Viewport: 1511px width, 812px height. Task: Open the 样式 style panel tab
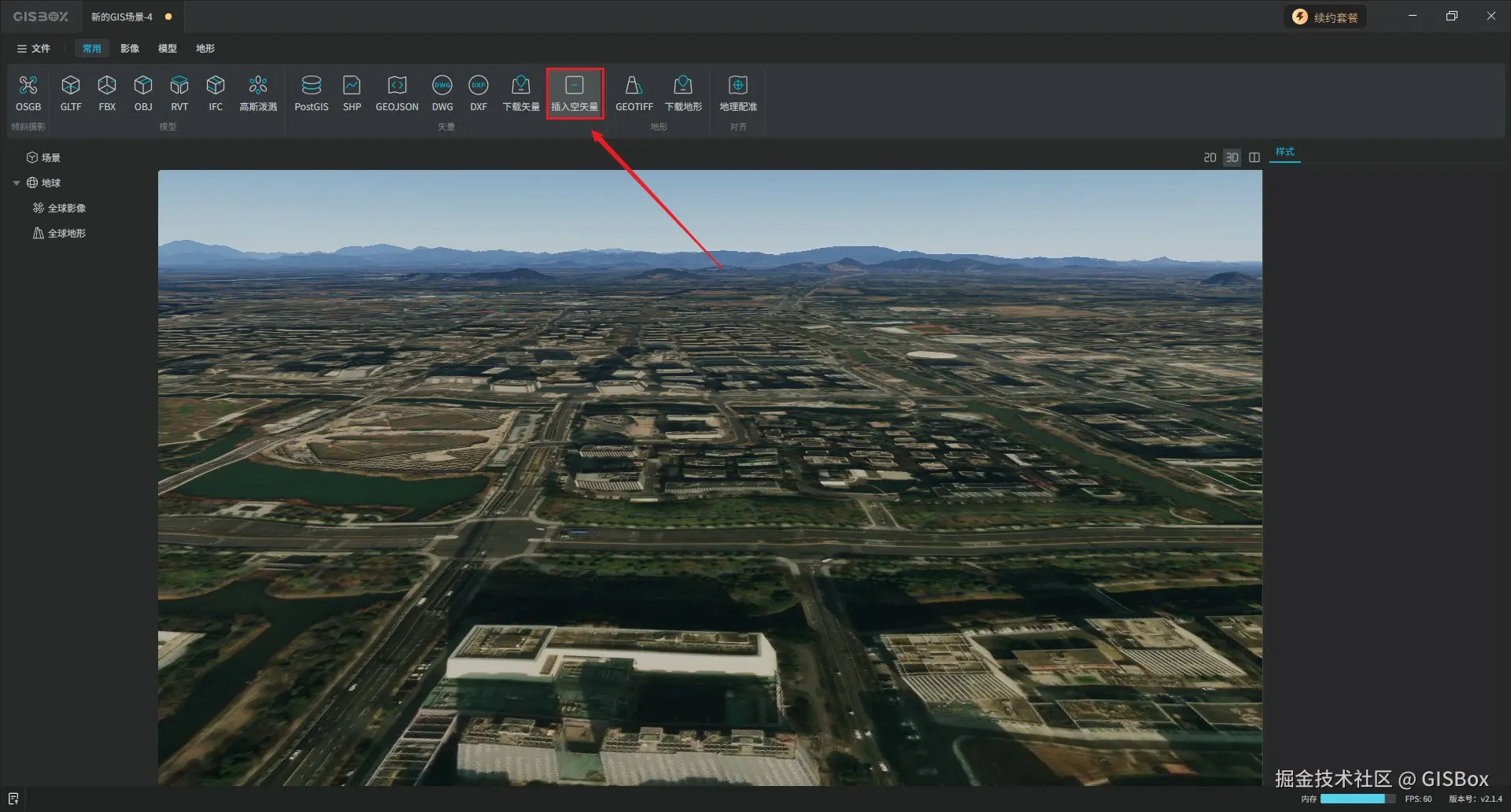click(x=1285, y=152)
